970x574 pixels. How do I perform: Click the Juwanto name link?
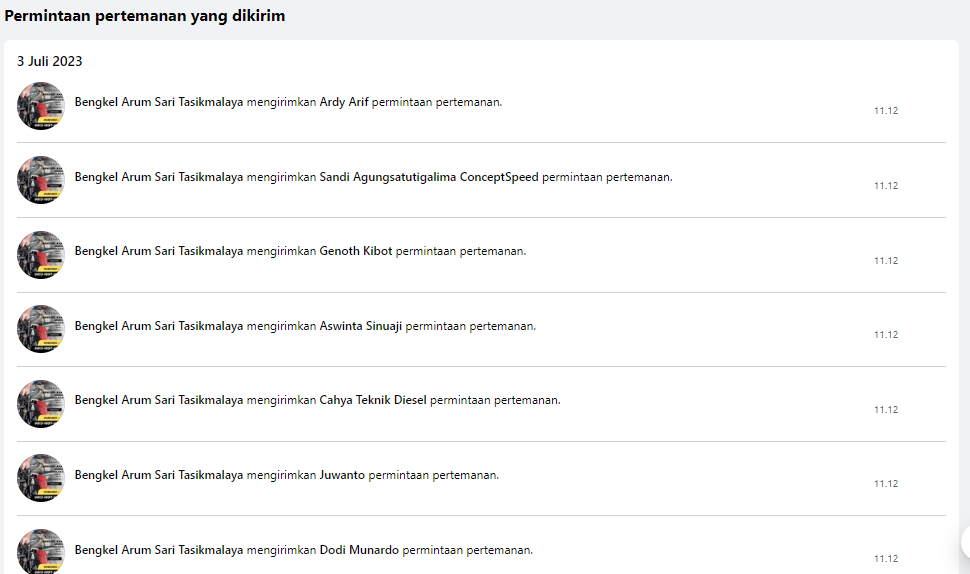pos(342,475)
